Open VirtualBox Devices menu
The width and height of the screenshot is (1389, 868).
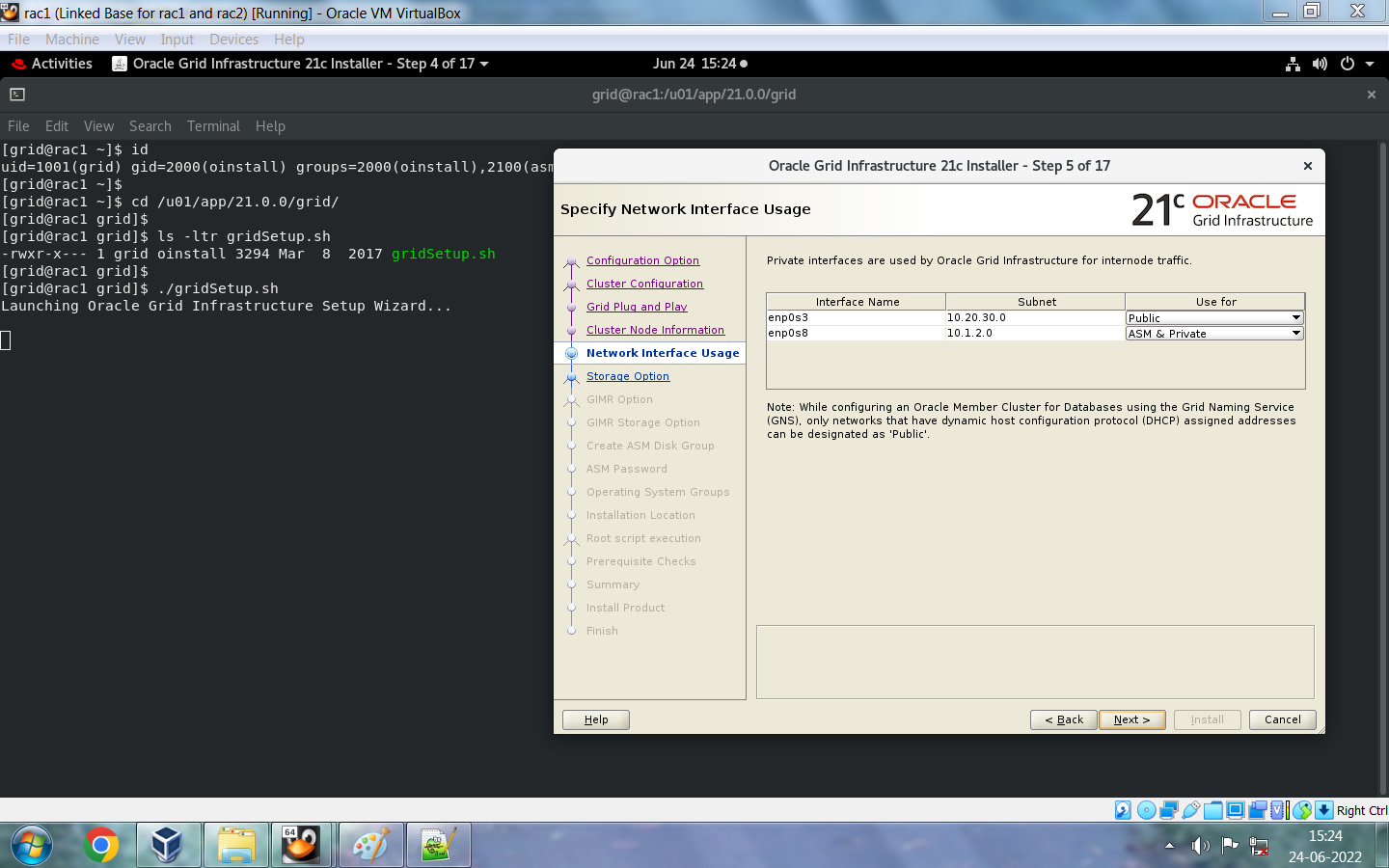point(234,40)
